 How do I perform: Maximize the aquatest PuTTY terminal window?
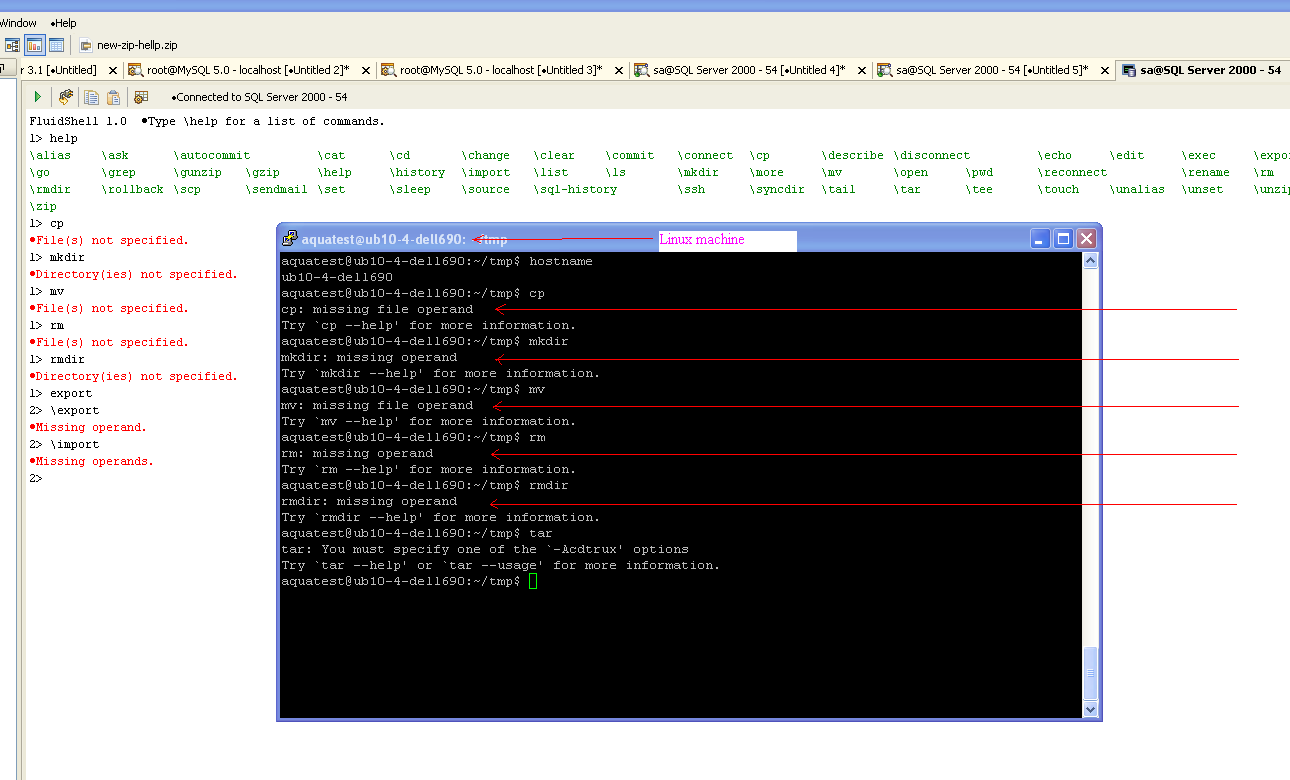click(1064, 239)
